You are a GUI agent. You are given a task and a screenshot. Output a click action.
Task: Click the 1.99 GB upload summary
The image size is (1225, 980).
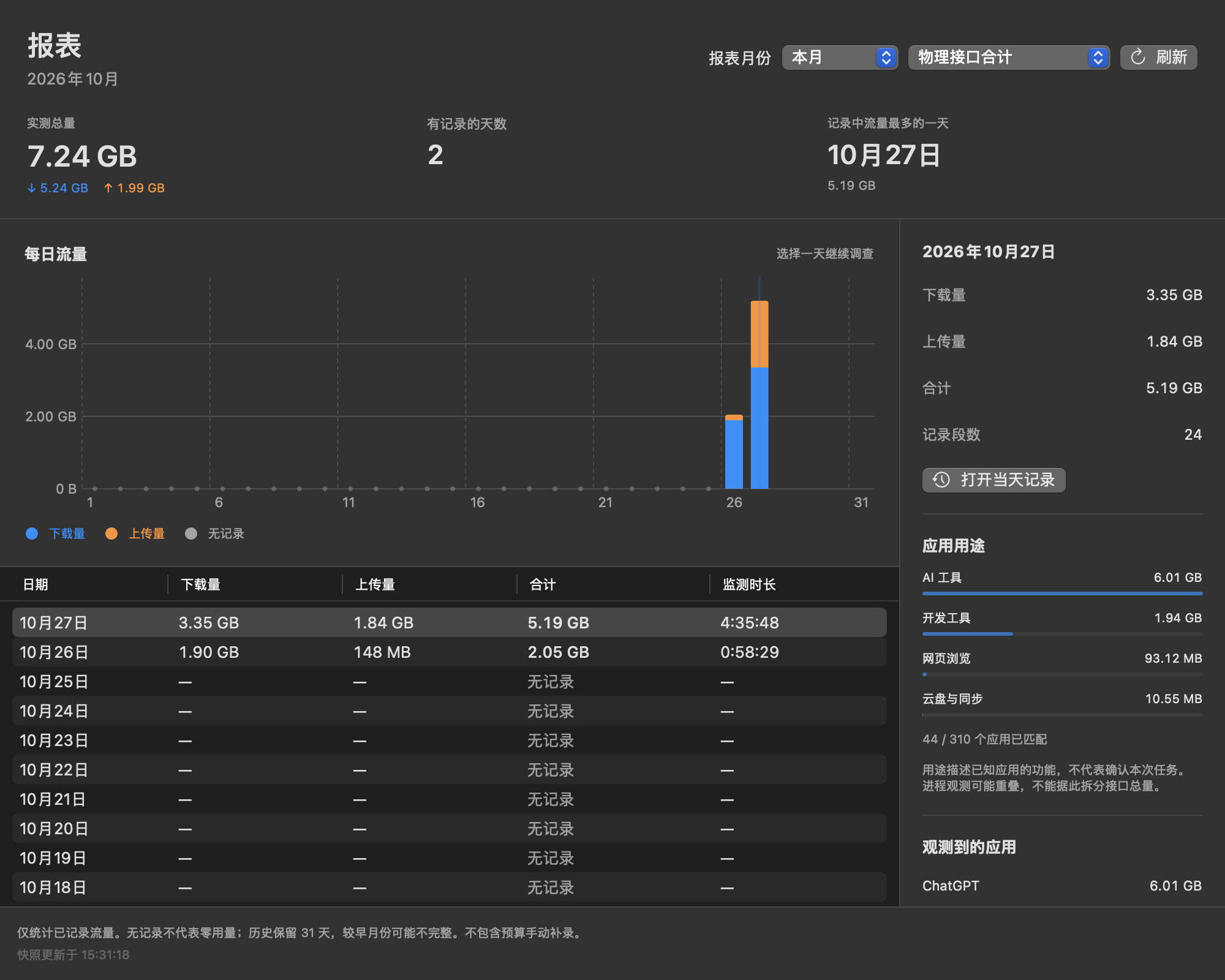point(134,188)
